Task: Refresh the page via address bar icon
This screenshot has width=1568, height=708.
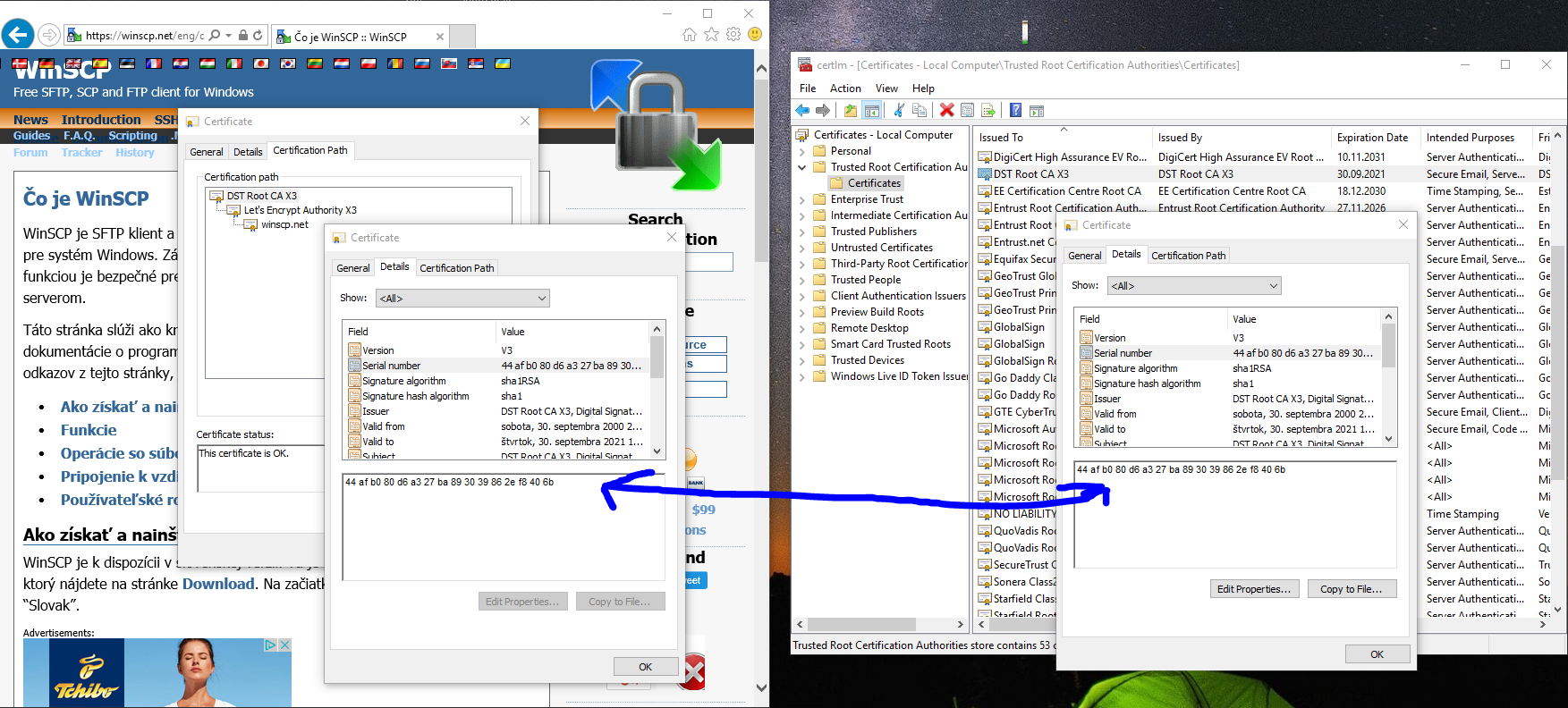Action: (258, 36)
